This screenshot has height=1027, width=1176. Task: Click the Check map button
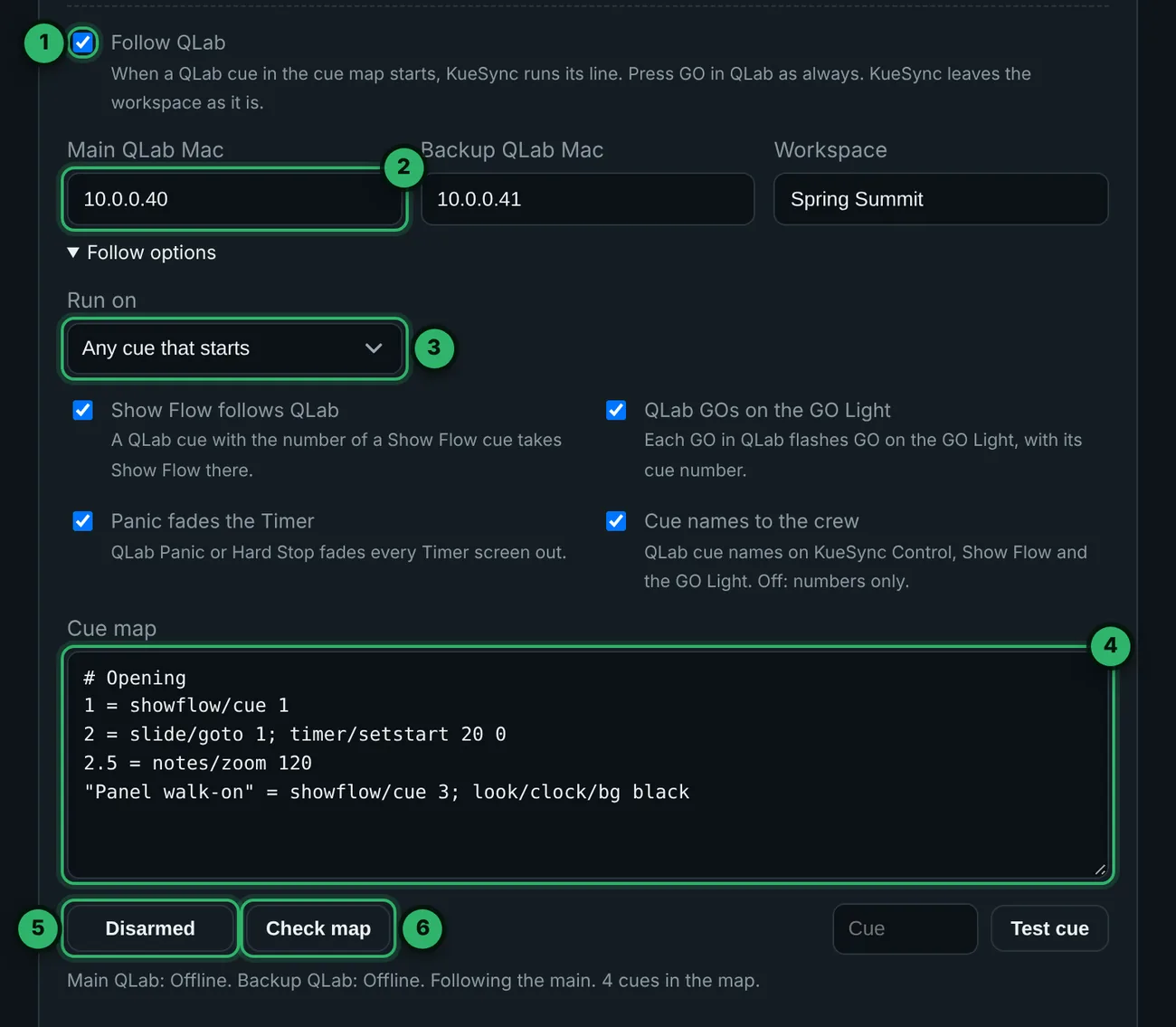pos(318,928)
